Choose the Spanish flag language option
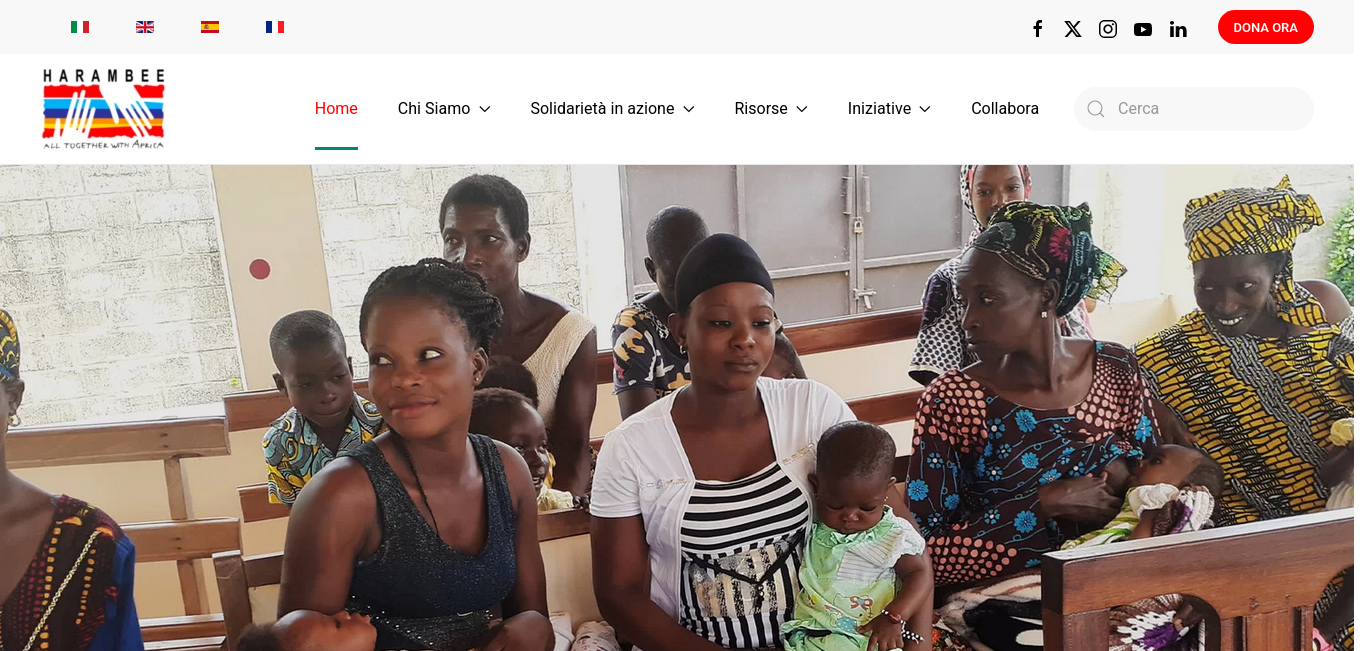The width and height of the screenshot is (1366, 651). (210, 27)
